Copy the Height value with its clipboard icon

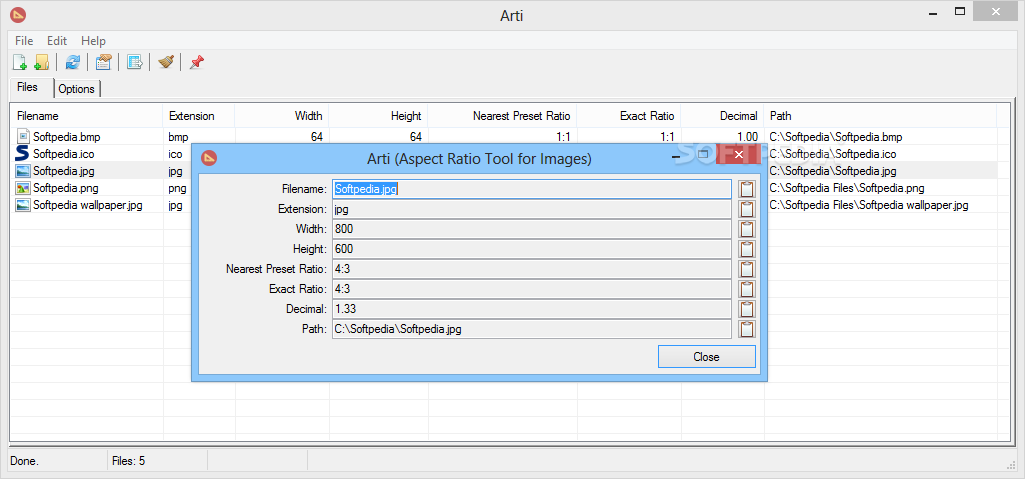pos(747,249)
